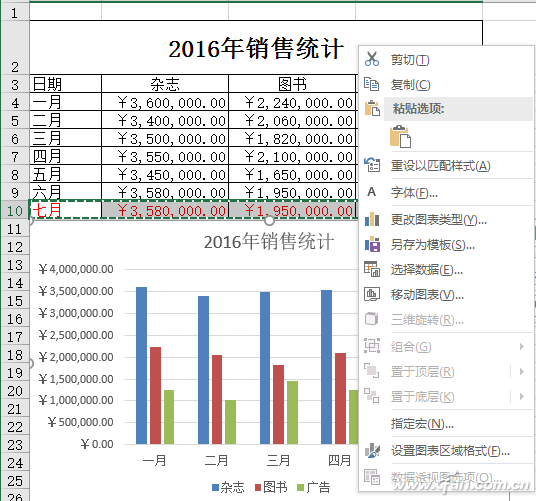Select row 3 header
Image resolution: width=536 pixels, height=501 pixels.
coord(15,84)
